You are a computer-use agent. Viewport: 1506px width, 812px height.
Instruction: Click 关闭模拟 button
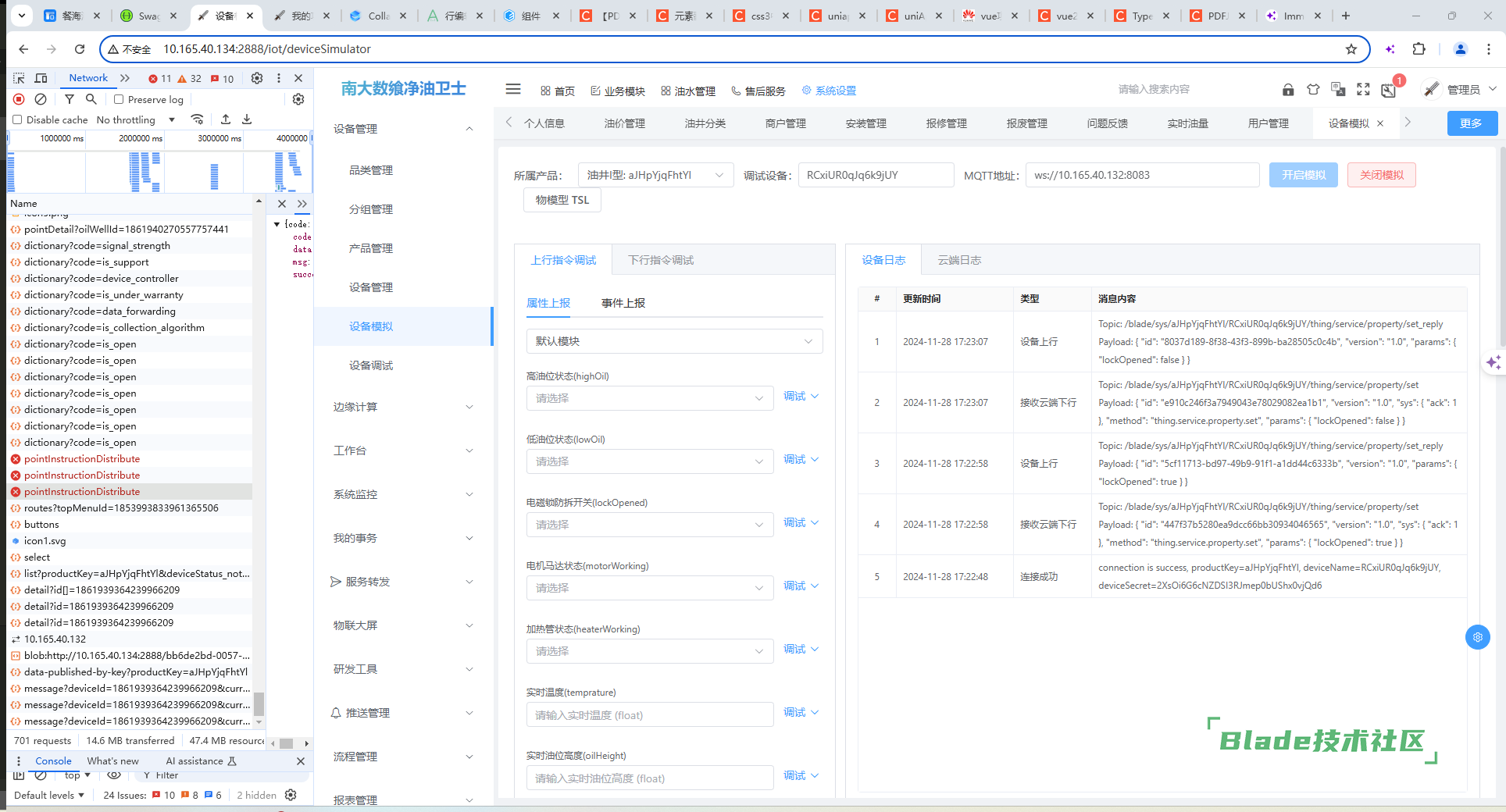[1382, 175]
